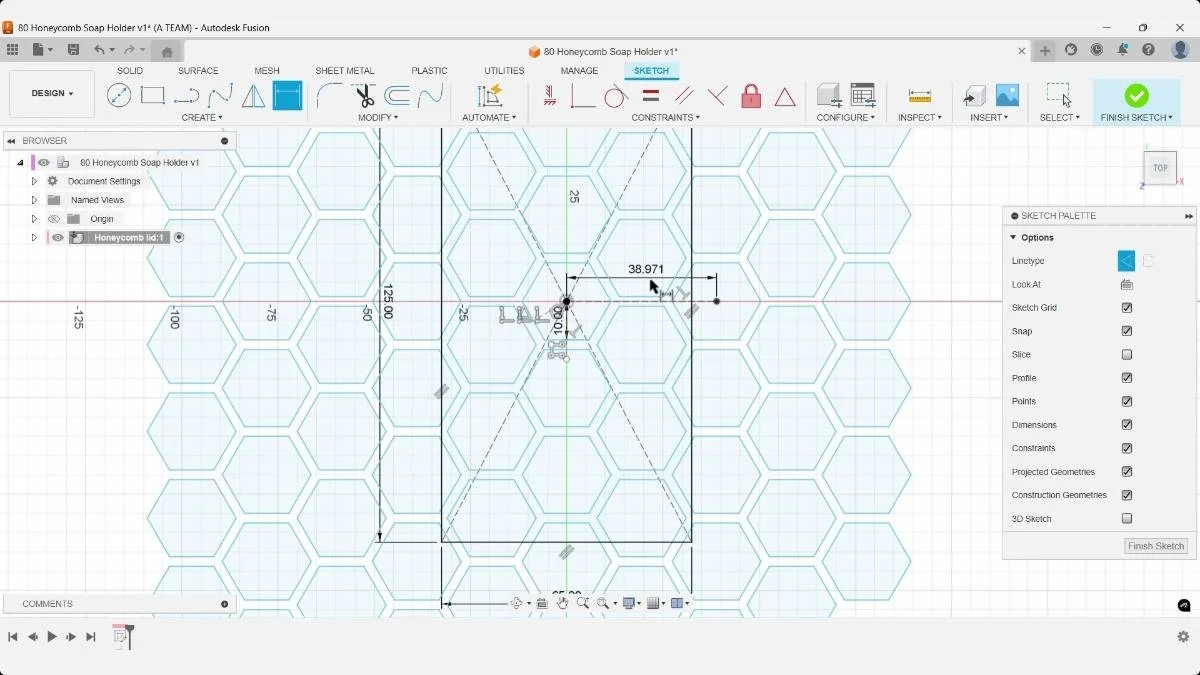Switch to the SURFACE tab

click(x=198, y=71)
